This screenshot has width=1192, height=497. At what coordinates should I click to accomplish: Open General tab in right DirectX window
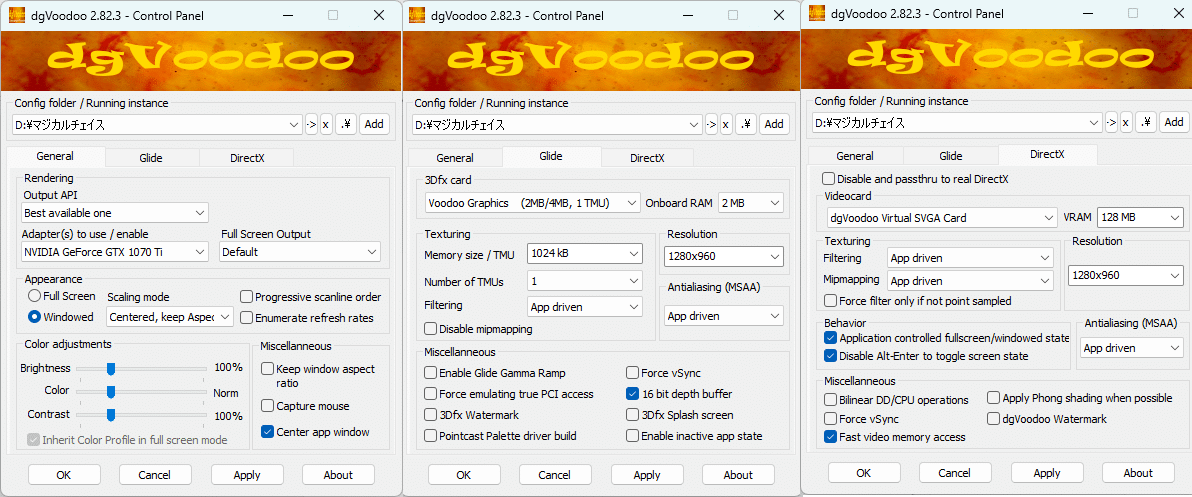pos(854,156)
